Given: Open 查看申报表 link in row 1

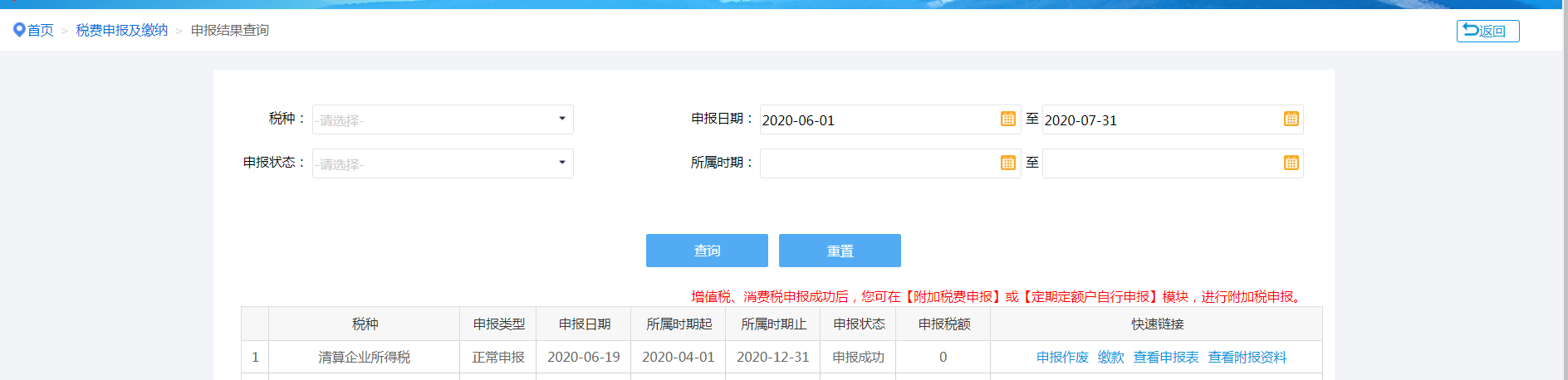Looking at the screenshot, I should click(1166, 358).
